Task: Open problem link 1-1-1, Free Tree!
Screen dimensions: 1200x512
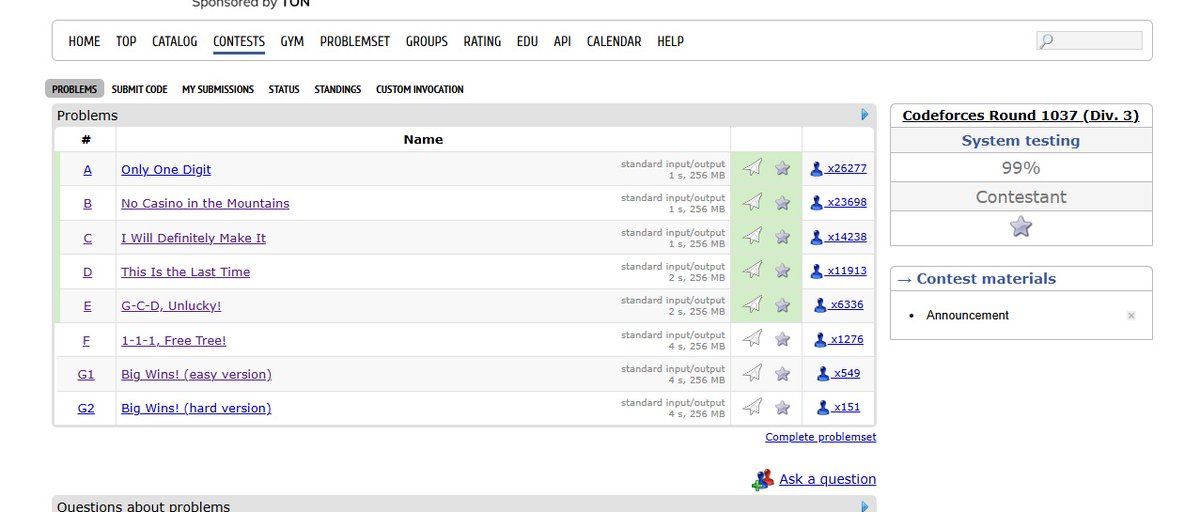Action: click(174, 340)
